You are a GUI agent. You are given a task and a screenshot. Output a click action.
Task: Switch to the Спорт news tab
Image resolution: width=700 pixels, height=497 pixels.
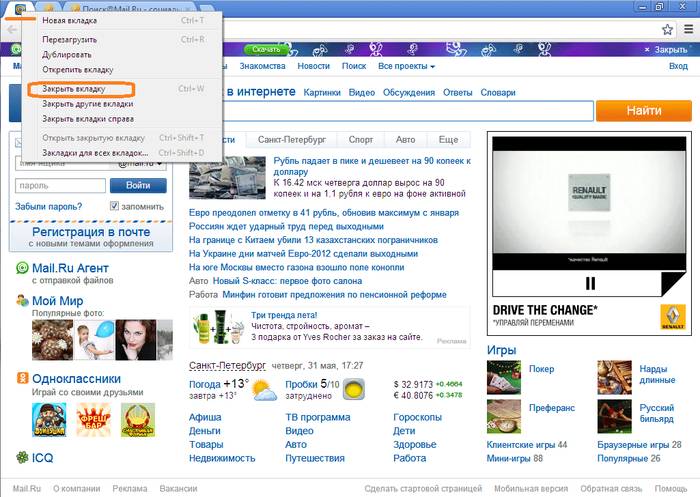(x=361, y=140)
